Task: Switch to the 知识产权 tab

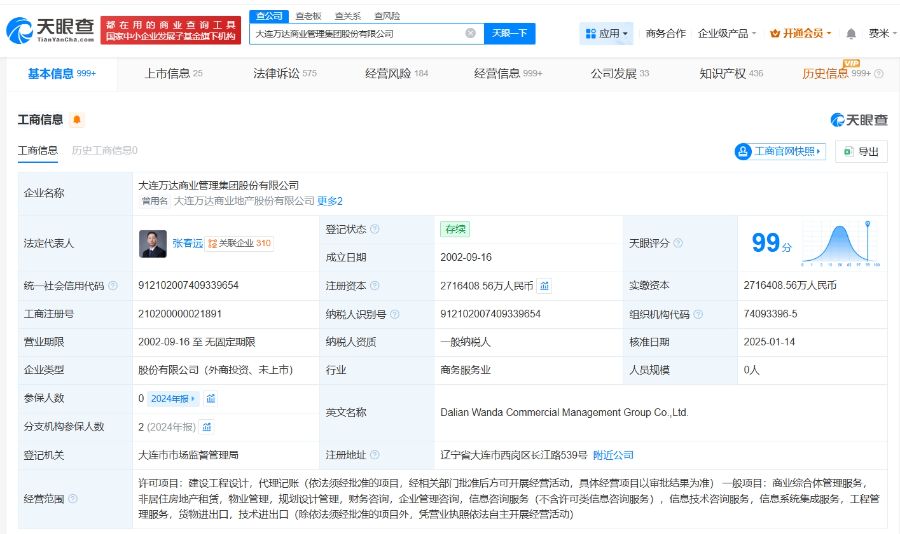Action: point(731,73)
